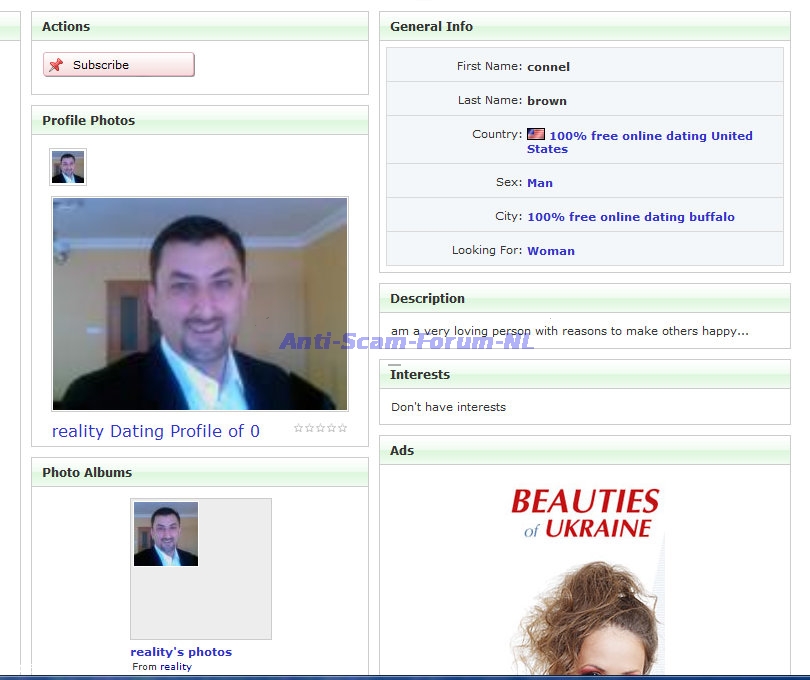Click the United States flag icon
810x680 pixels.
coord(536,134)
